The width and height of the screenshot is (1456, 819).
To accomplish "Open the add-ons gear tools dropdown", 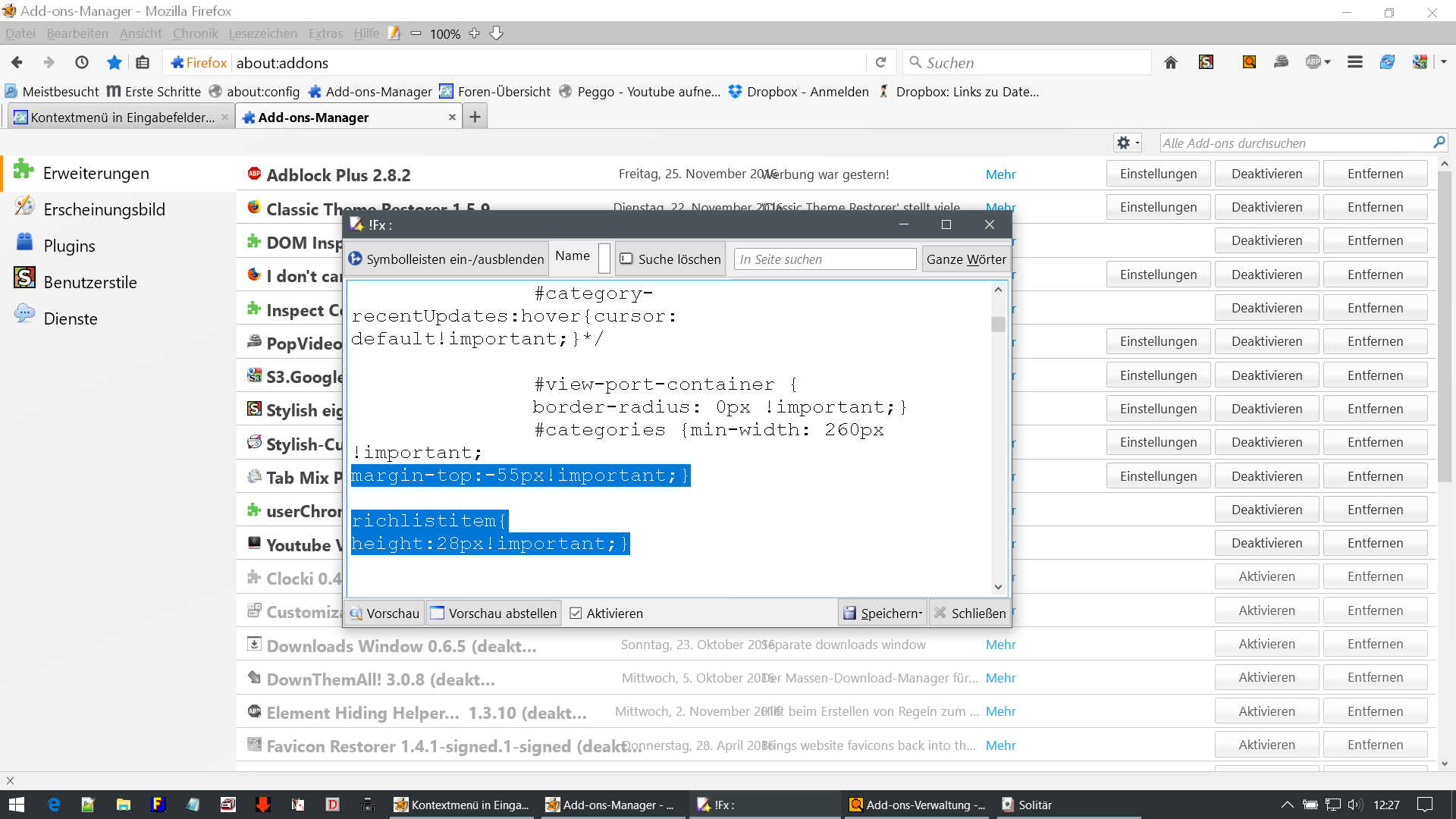I will coord(1128,143).
